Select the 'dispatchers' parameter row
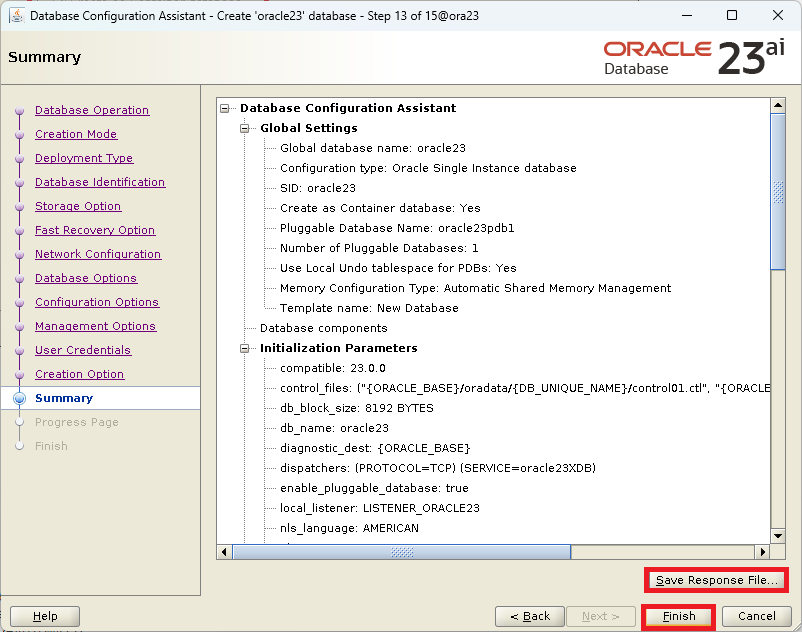Screen dimensions: 802x632 438,468
